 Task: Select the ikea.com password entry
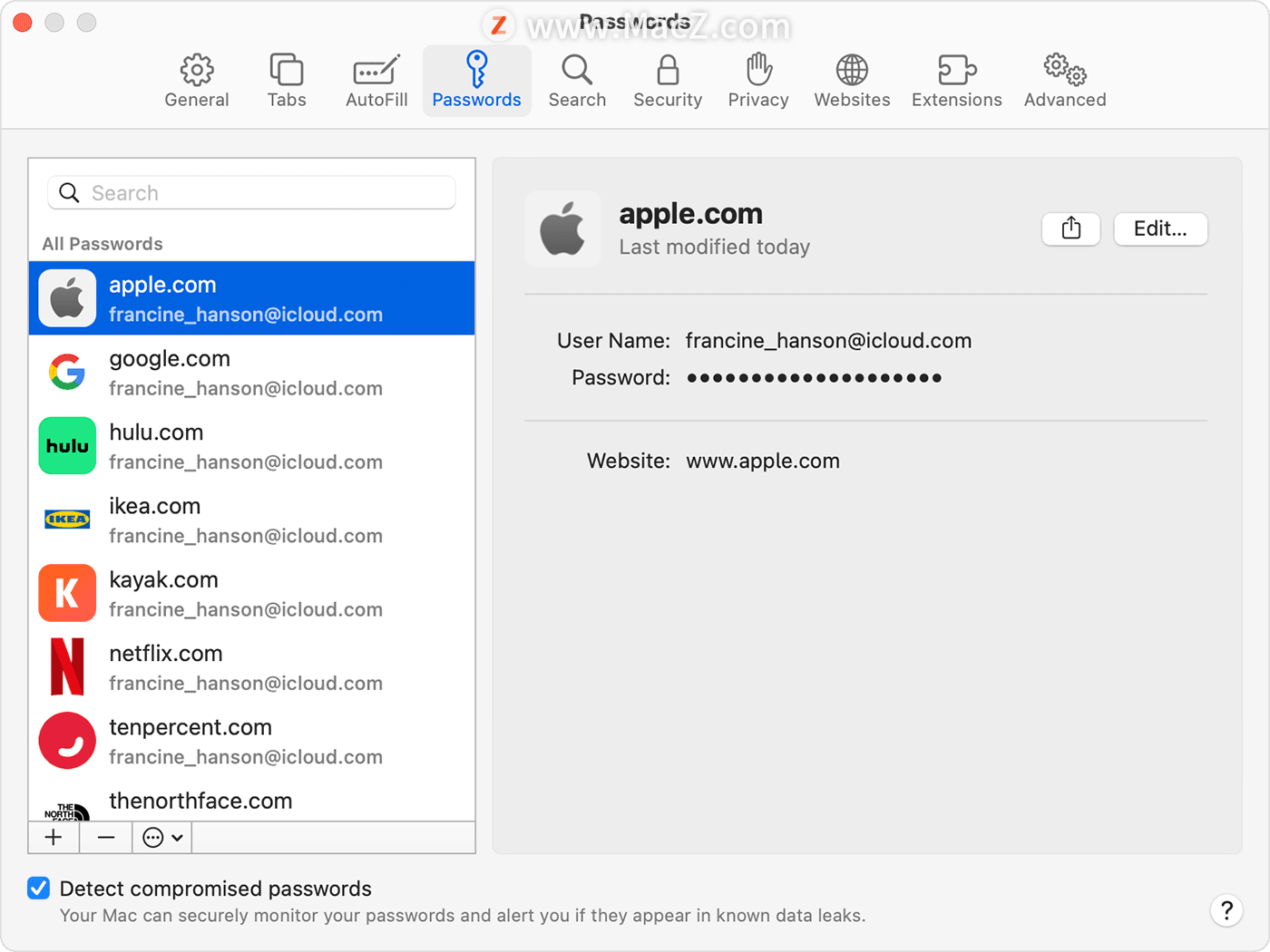click(x=252, y=520)
